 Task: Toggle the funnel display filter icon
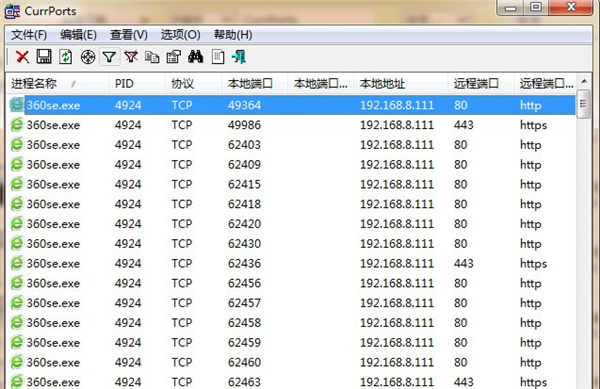[x=109, y=57]
